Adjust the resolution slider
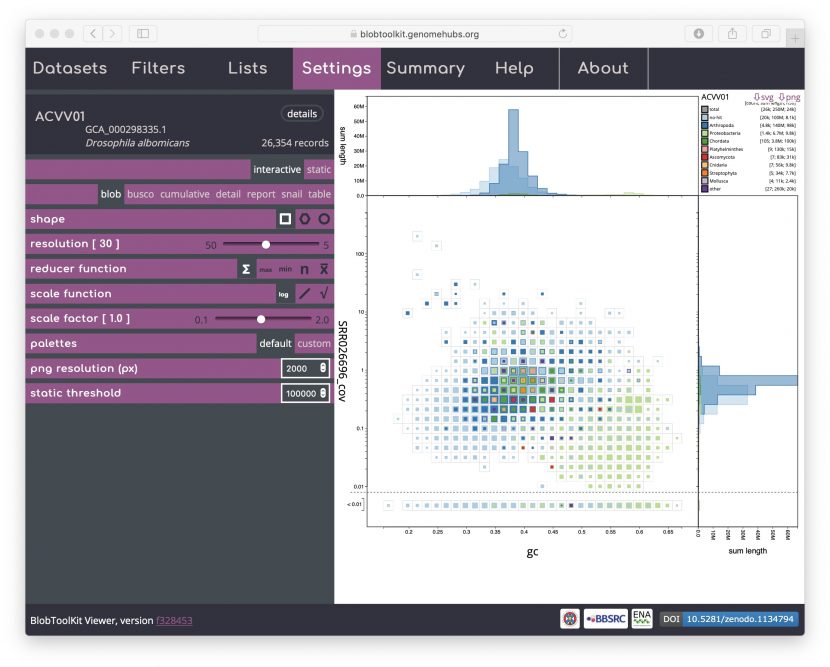 266,243
